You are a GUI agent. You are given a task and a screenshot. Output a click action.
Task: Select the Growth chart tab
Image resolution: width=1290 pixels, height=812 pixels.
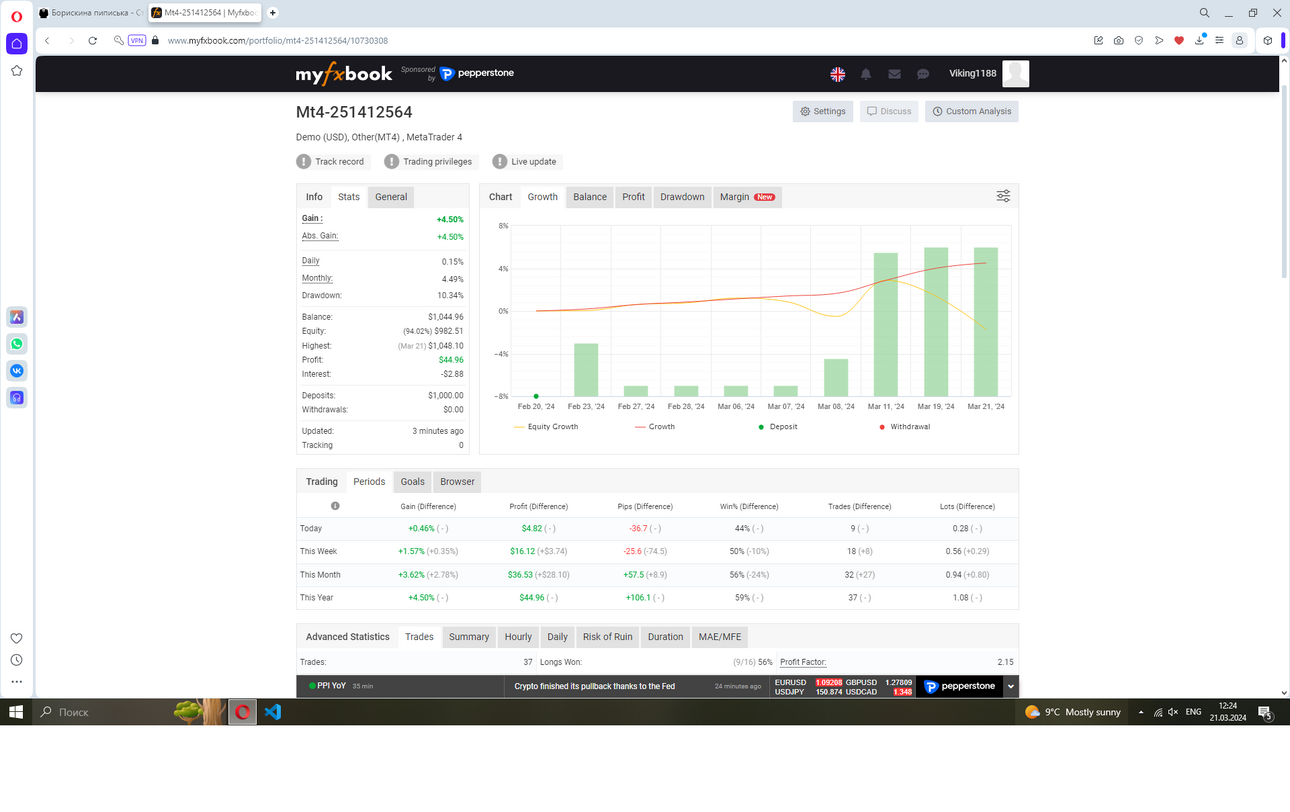click(x=543, y=197)
